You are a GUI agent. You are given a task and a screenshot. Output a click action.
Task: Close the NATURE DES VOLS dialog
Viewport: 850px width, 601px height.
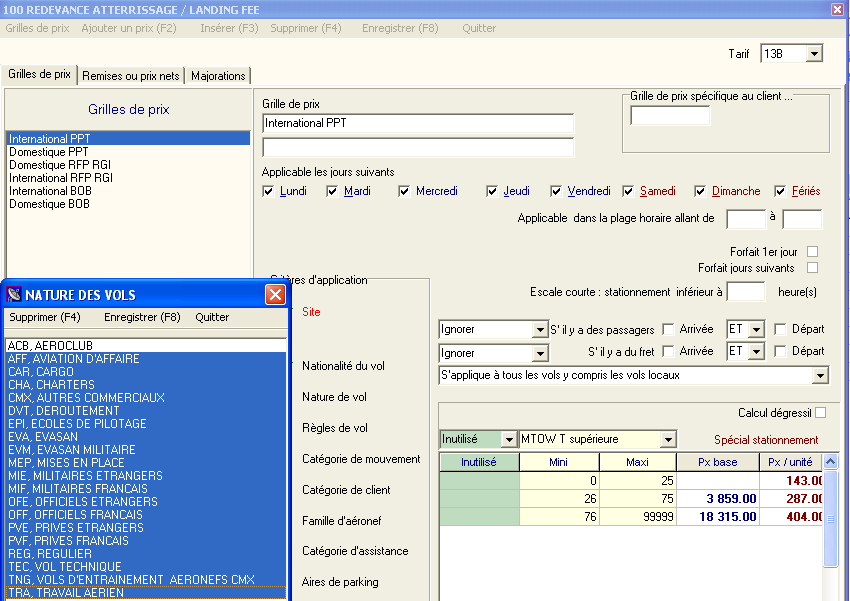point(275,295)
